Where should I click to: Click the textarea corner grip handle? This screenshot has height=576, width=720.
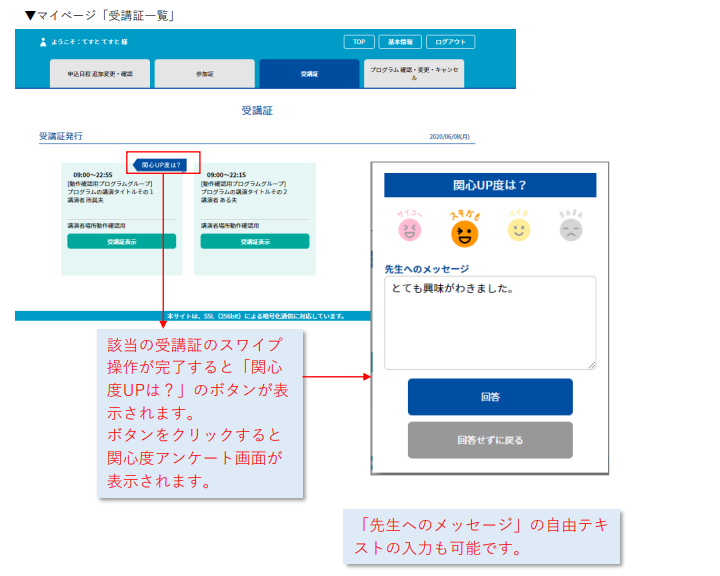coord(592,365)
